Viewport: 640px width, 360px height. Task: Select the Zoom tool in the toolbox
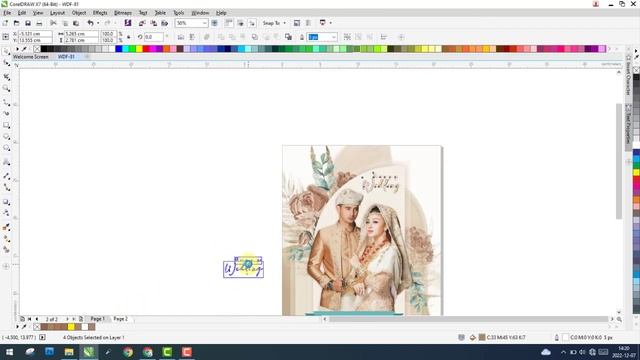click(x=6, y=88)
